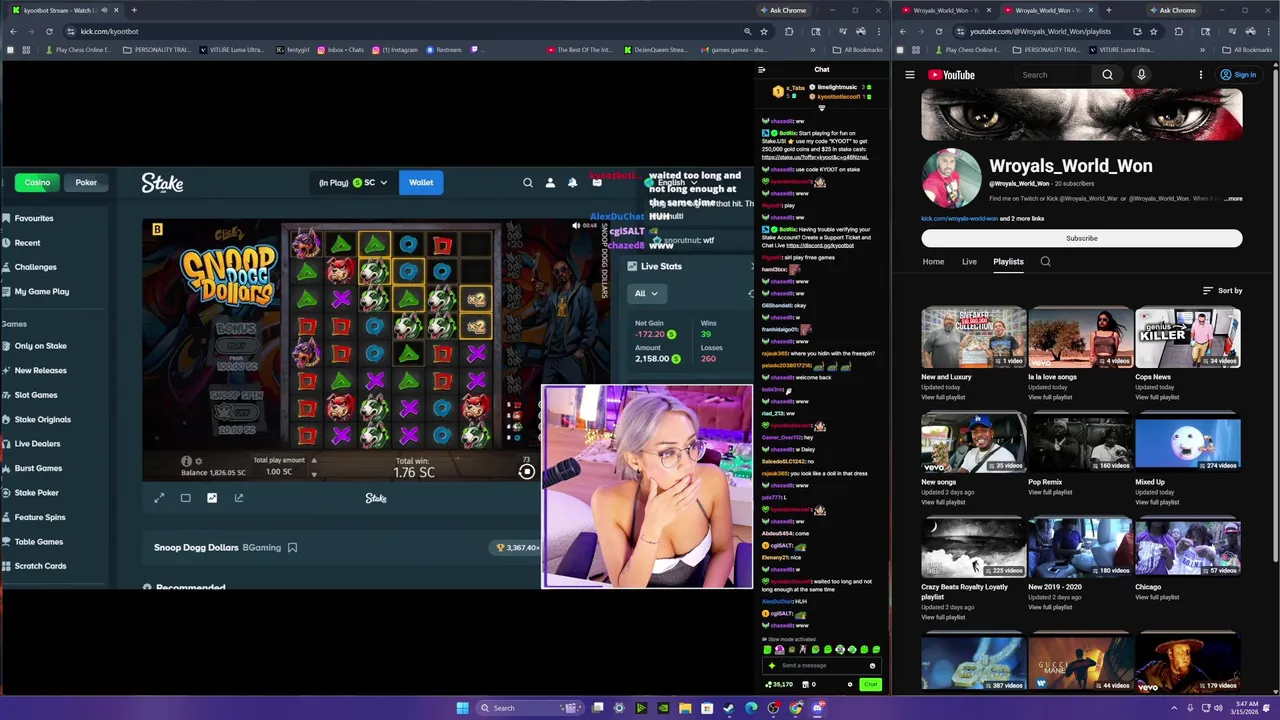Image resolution: width=1280 pixels, height=720 pixels.
Task: Click the fullscreen expand icon below the game
Action: pos(159,498)
